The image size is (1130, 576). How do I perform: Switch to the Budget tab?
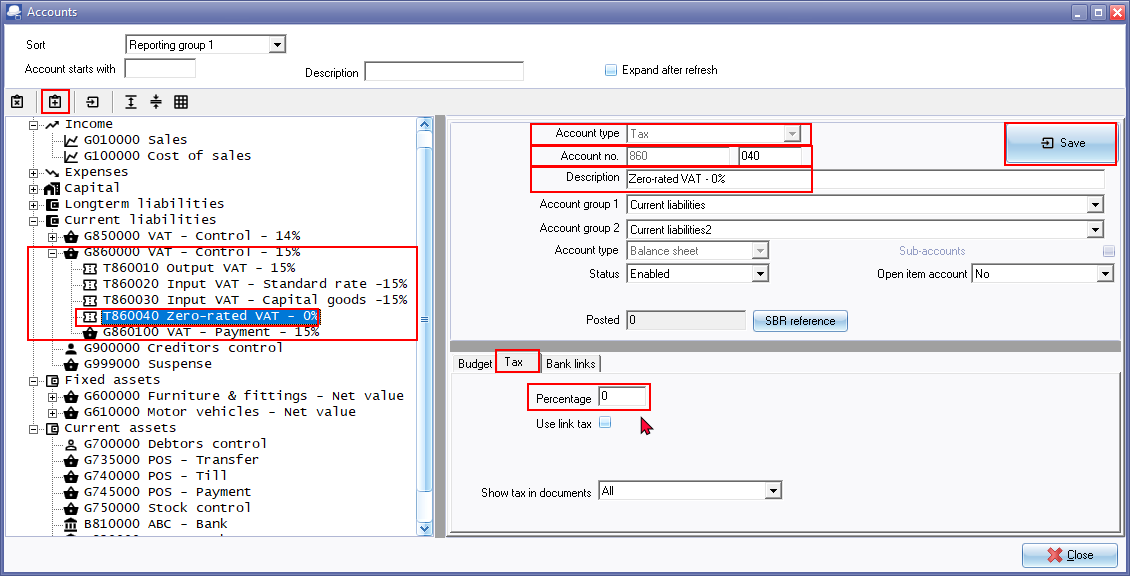[474, 364]
